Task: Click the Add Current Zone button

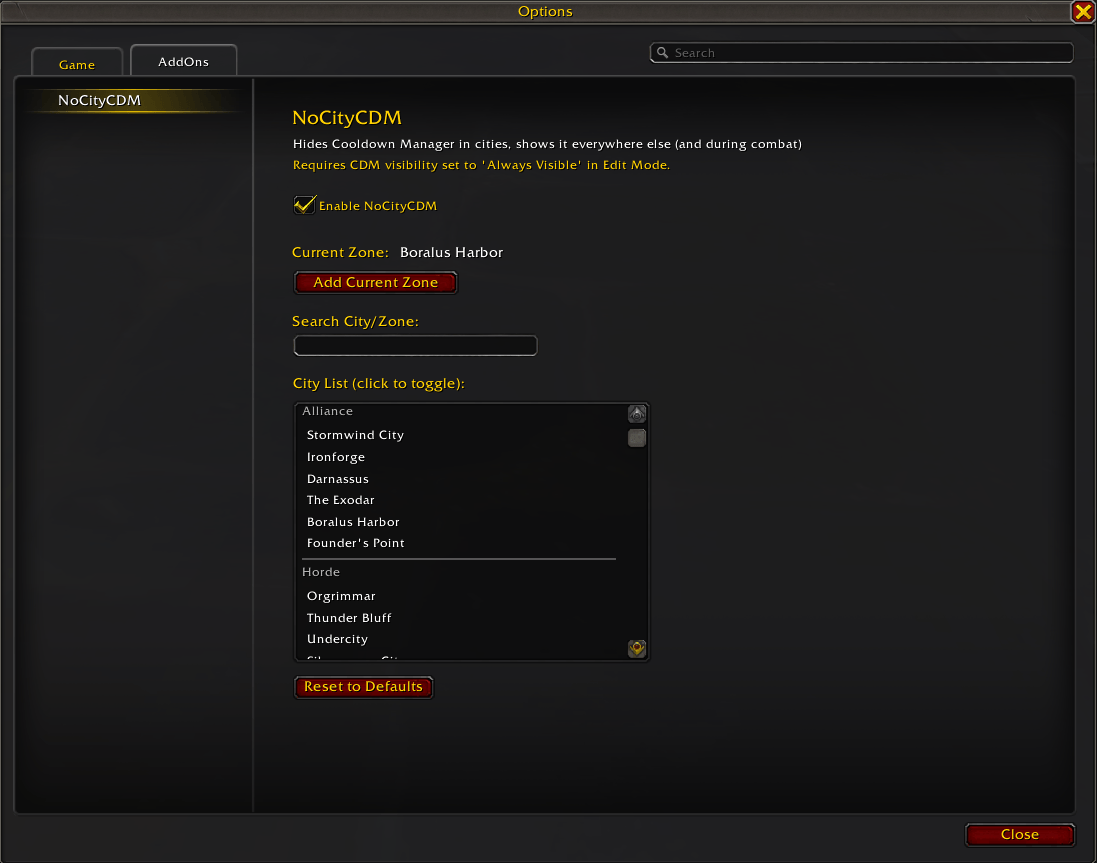Action: point(376,283)
